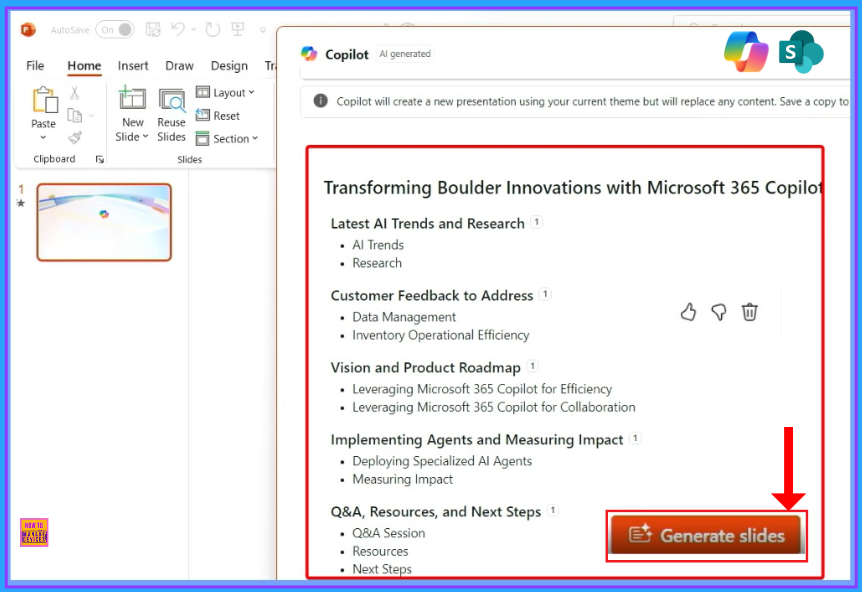862x592 pixels.
Task: Click the Generate slides button
Action: click(x=706, y=535)
